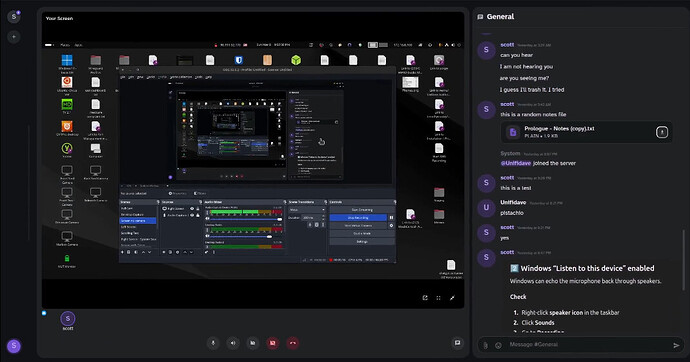Add a scene with plus icon
This screenshot has height=362, width=690.
122,252
